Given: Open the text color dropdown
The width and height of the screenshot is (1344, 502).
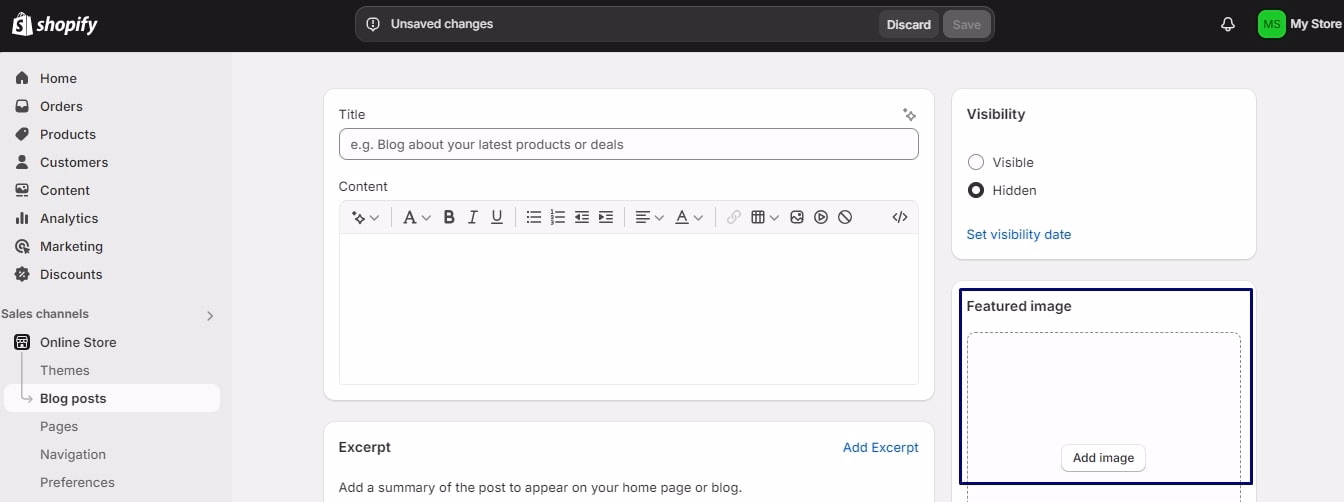Looking at the screenshot, I should [x=689, y=217].
